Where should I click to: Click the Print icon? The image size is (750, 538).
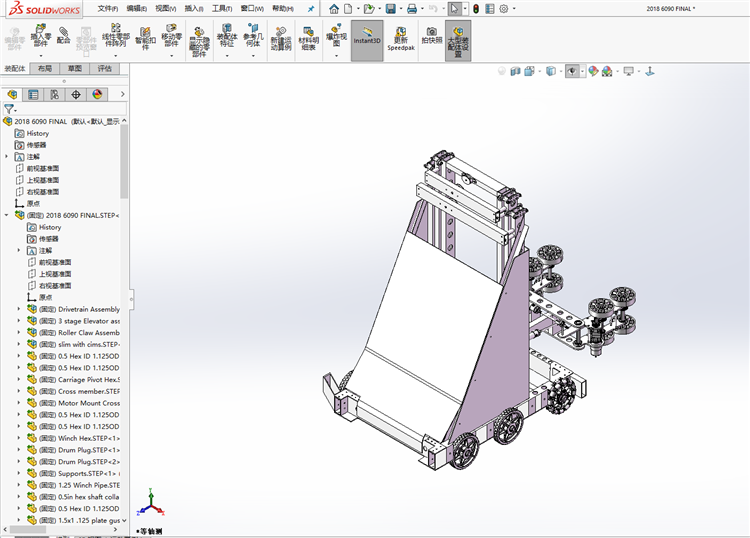tap(412, 9)
